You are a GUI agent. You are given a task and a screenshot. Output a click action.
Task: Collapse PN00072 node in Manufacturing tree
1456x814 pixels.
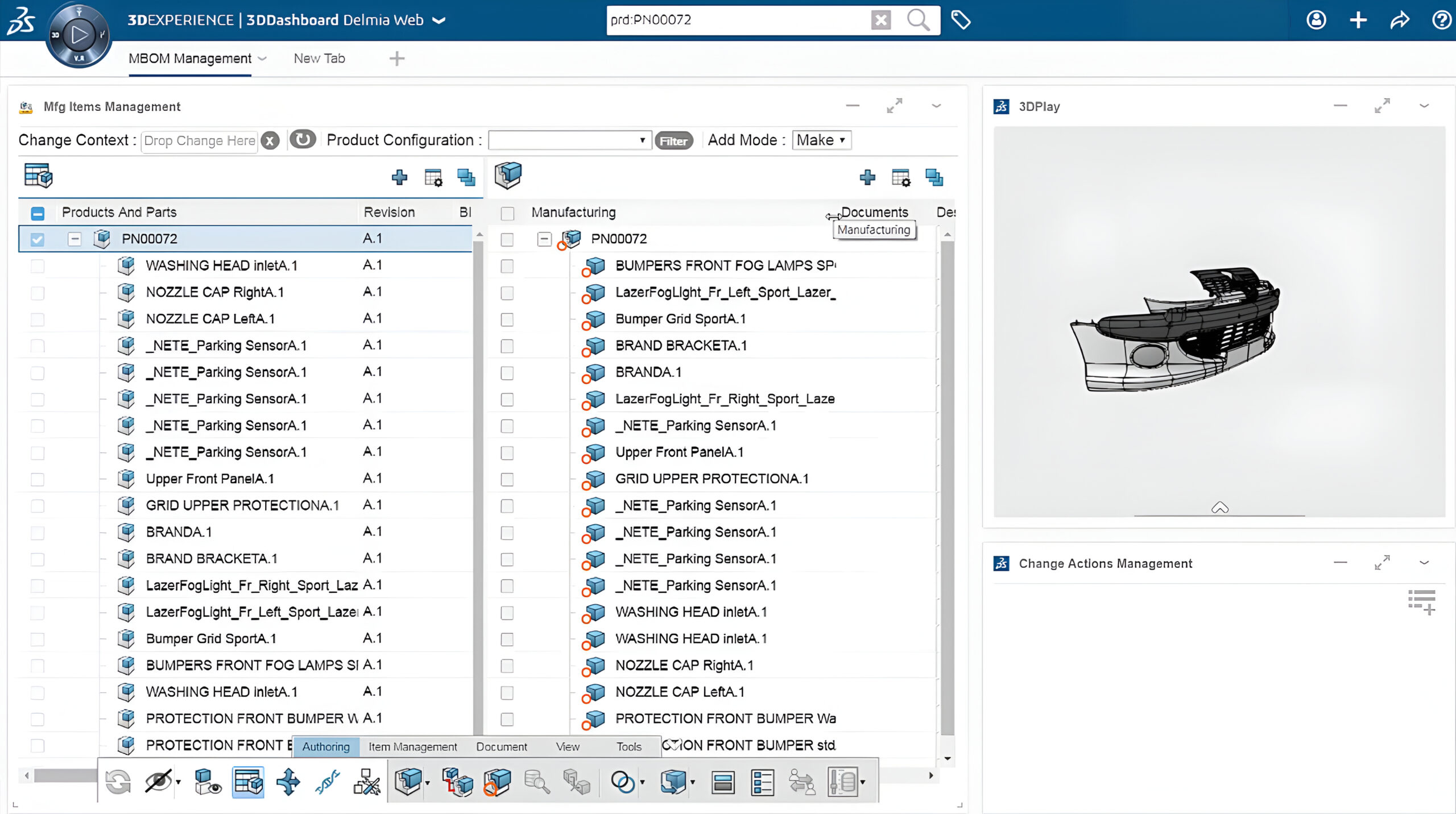(544, 239)
